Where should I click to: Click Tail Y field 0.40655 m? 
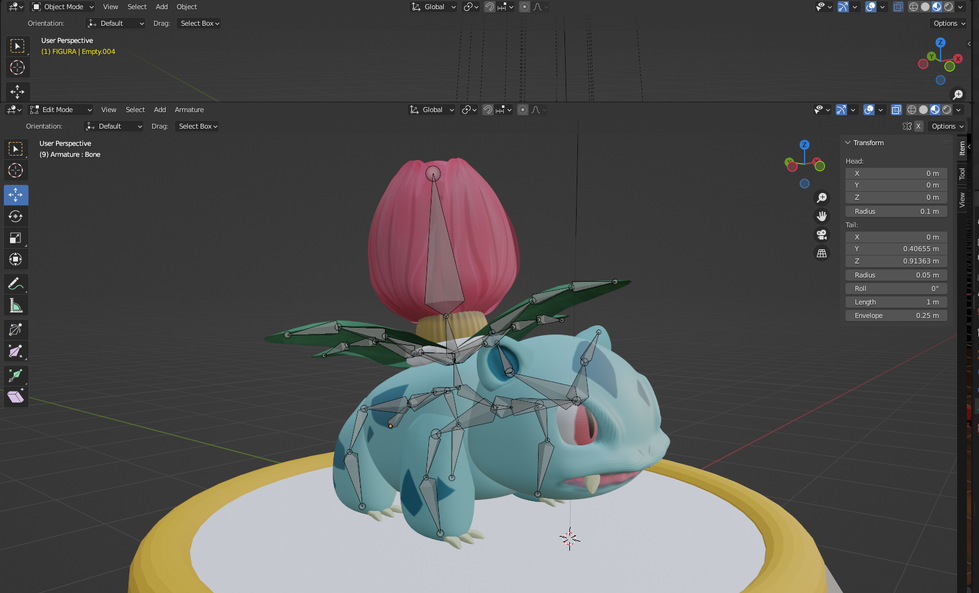click(896, 248)
